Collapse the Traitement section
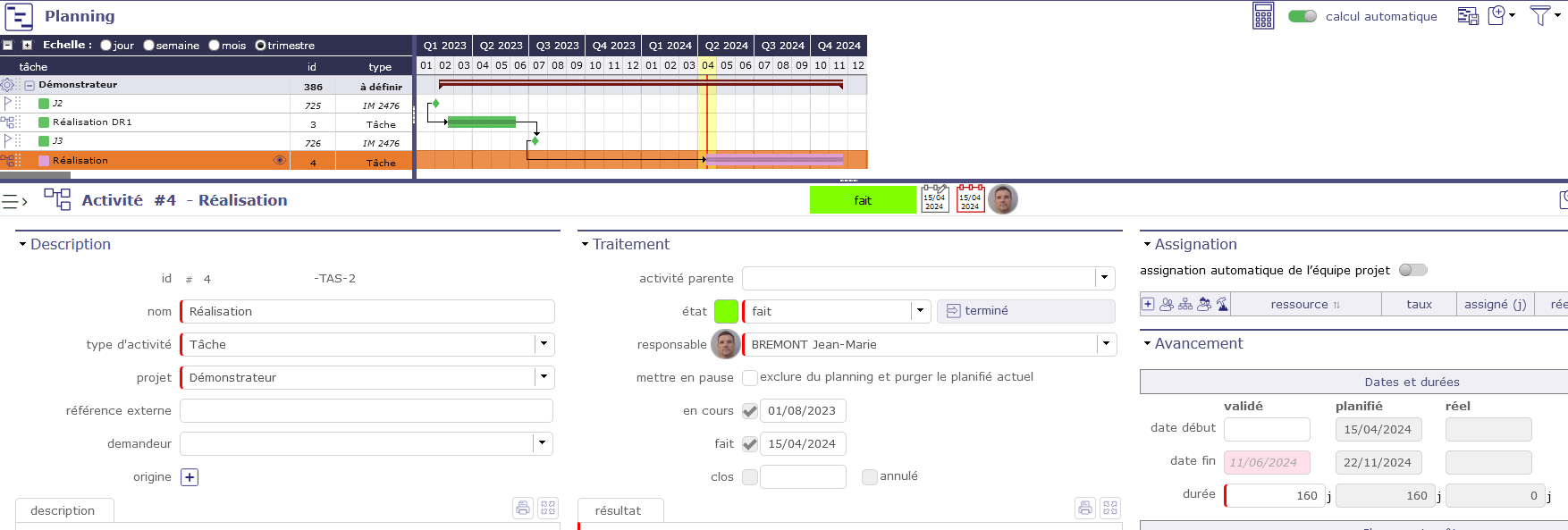 [x=585, y=244]
